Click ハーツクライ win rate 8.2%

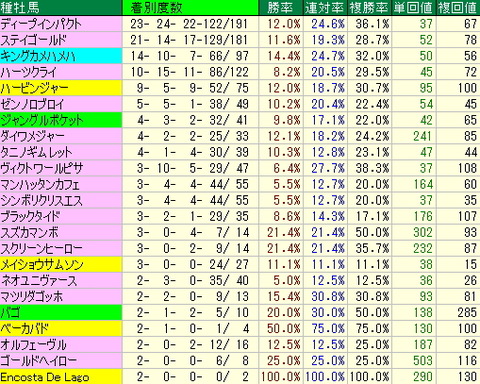tap(287, 72)
